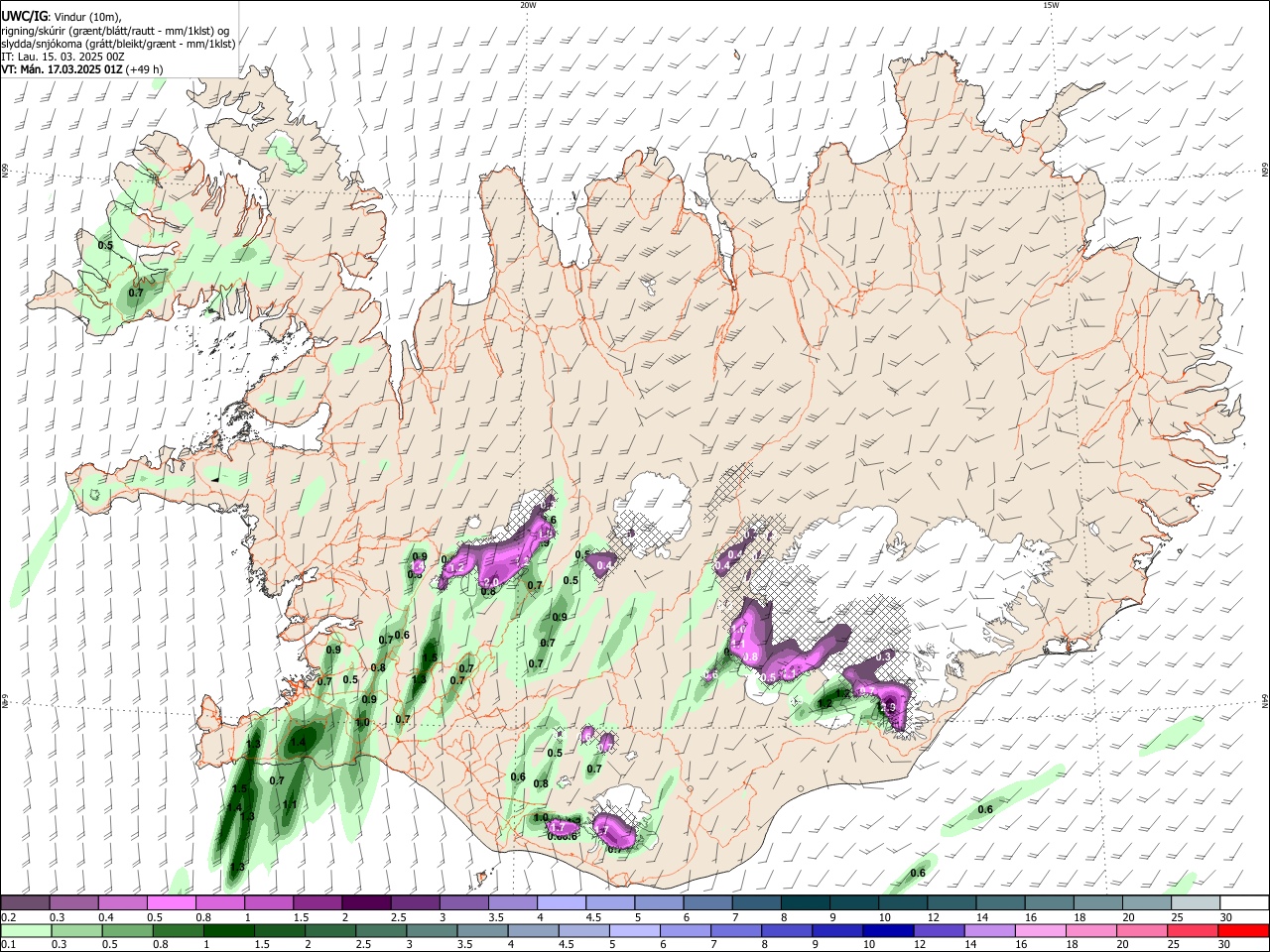The width and height of the screenshot is (1270, 952).
Task: Click the '0.1' label in the lower legend row
Action: pos(8,945)
